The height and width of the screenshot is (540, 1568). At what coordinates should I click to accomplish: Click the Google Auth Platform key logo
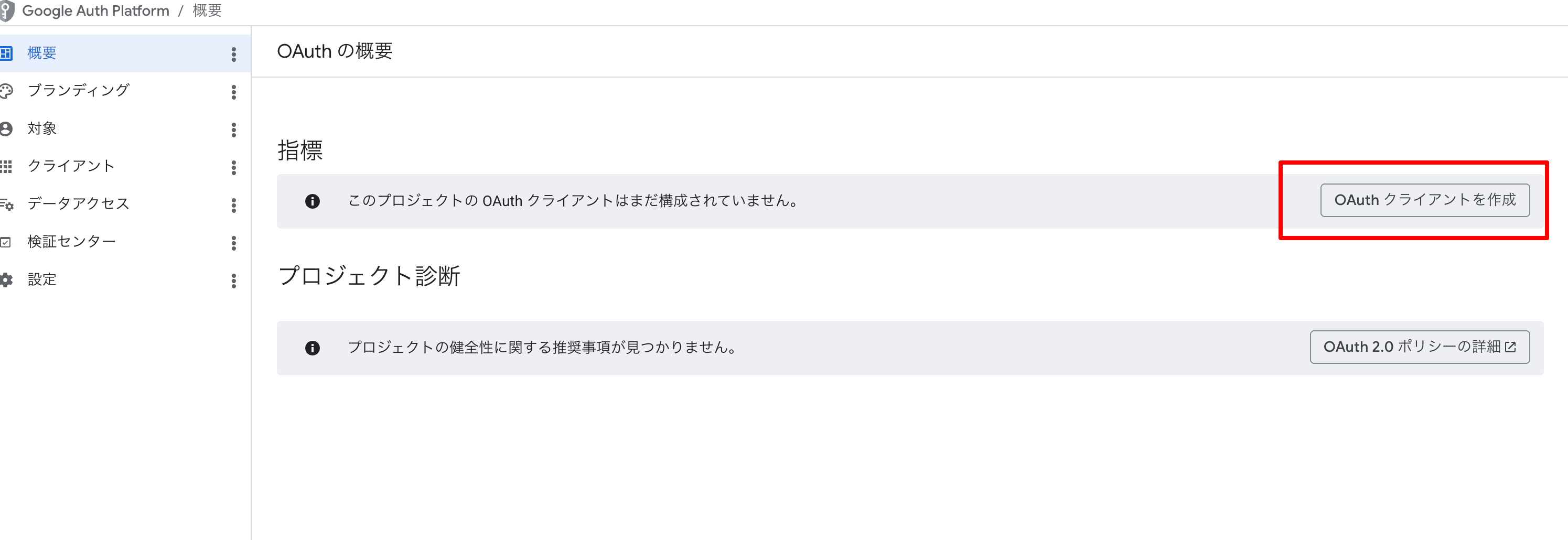click(x=7, y=10)
